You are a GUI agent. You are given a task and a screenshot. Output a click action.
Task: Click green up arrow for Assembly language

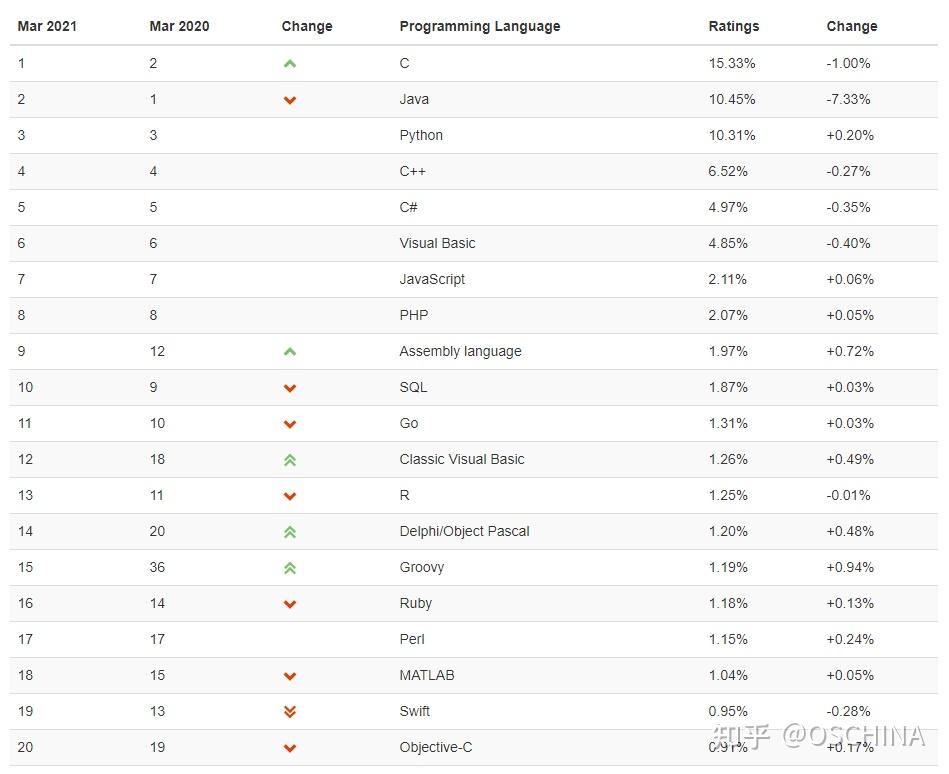tap(290, 352)
